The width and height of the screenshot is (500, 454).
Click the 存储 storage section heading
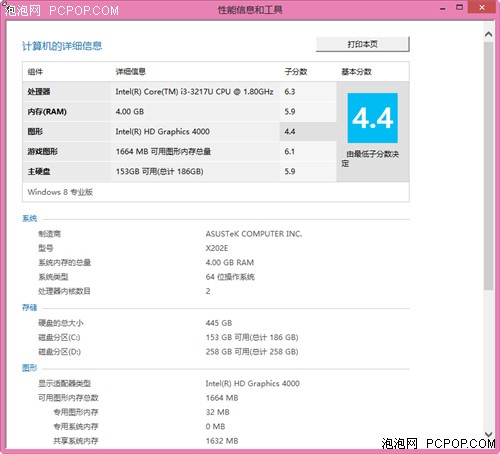[x=29, y=307]
